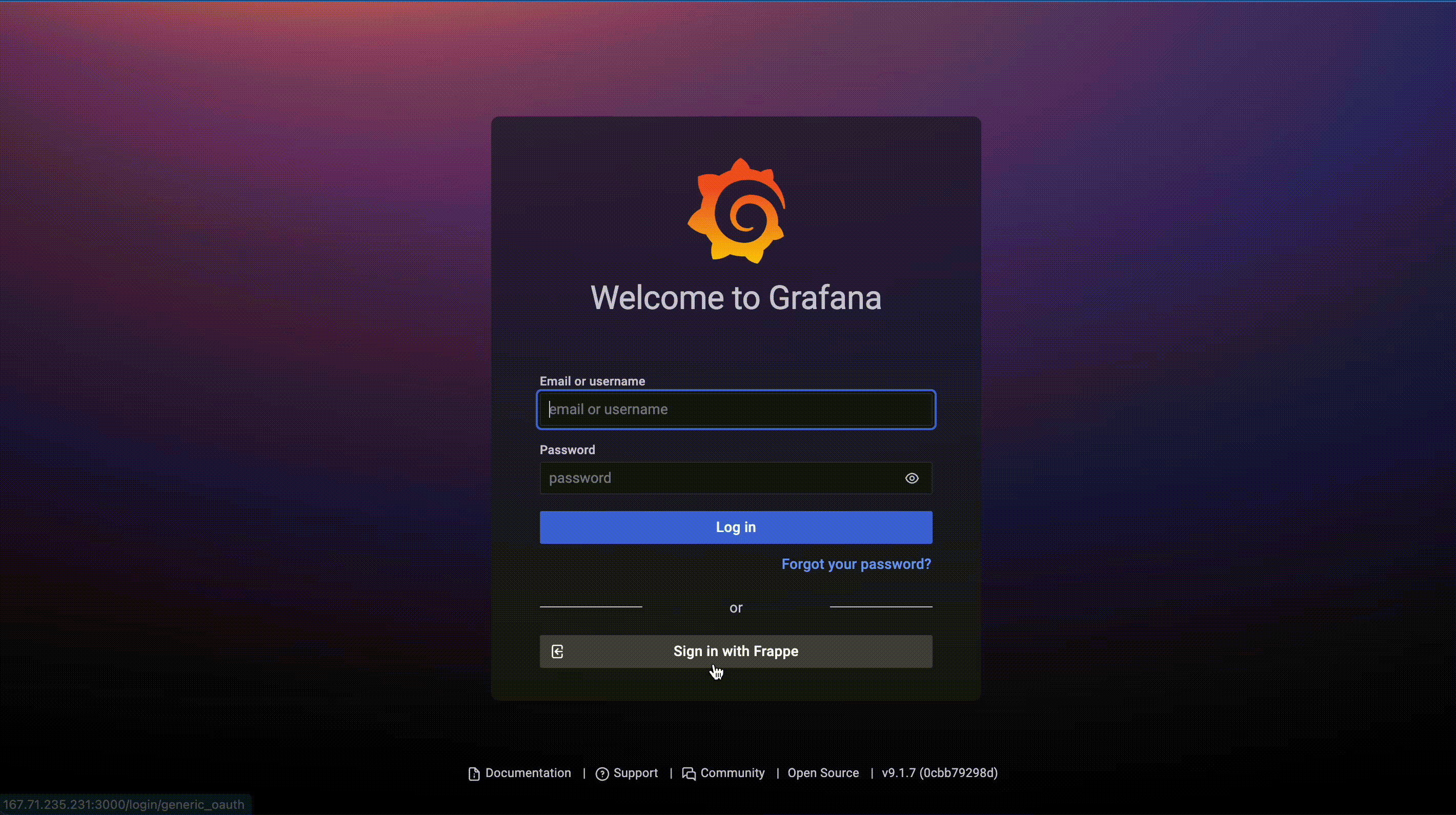Open Forgot your password link

click(x=856, y=564)
